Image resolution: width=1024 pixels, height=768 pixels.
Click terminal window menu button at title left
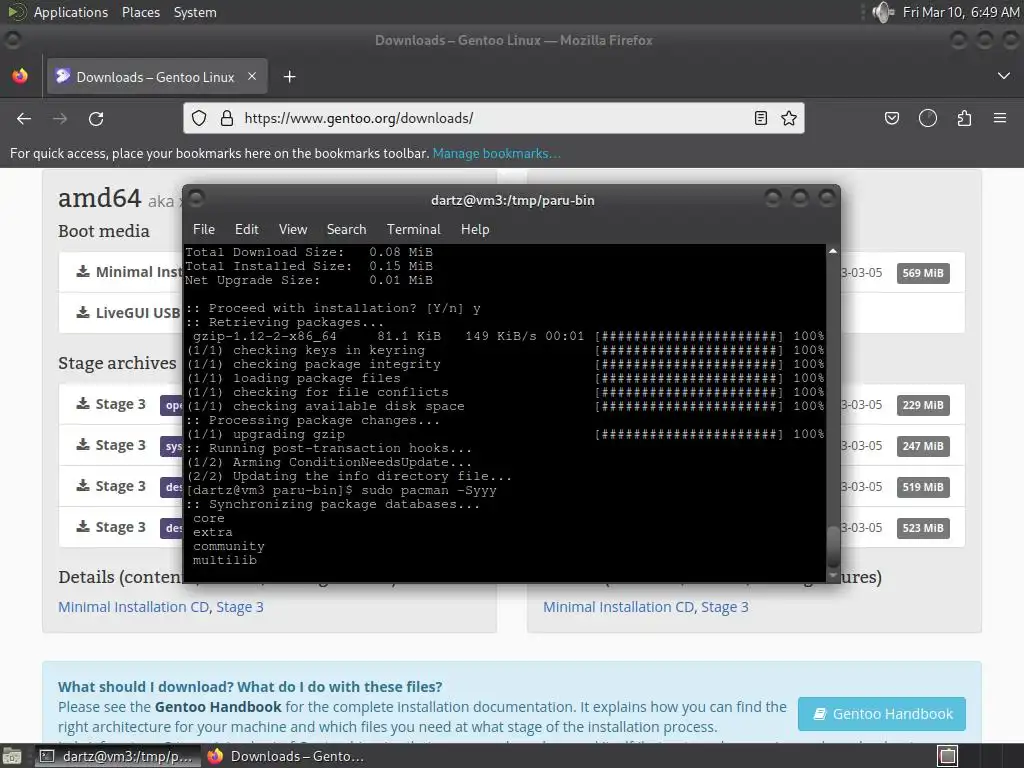click(197, 198)
